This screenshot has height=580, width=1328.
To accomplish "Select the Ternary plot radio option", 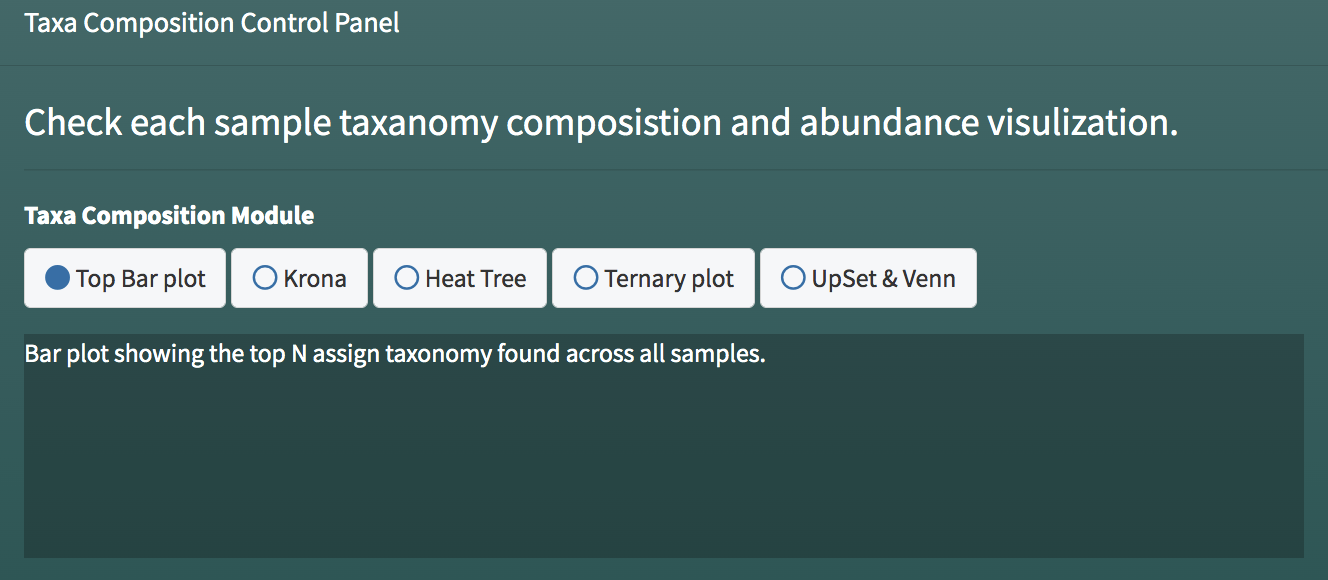I will 653,278.
